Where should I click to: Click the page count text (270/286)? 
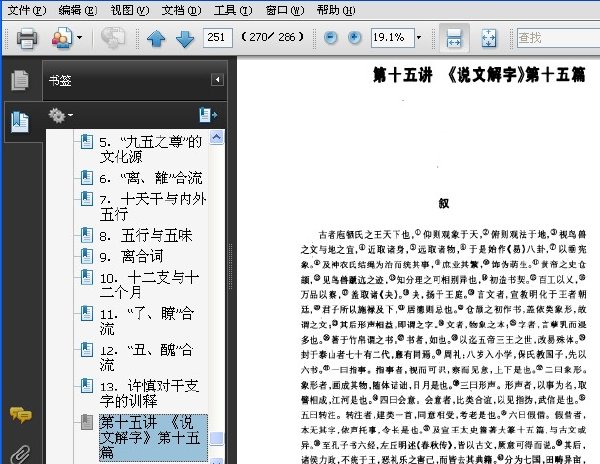[x=272, y=37]
